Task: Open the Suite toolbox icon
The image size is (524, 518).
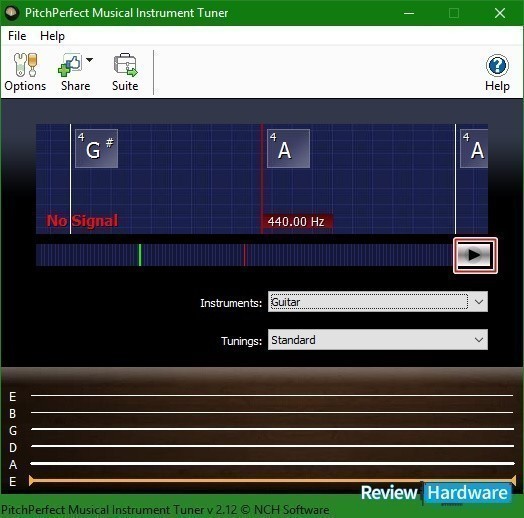Action: pyautogui.click(x=125, y=65)
